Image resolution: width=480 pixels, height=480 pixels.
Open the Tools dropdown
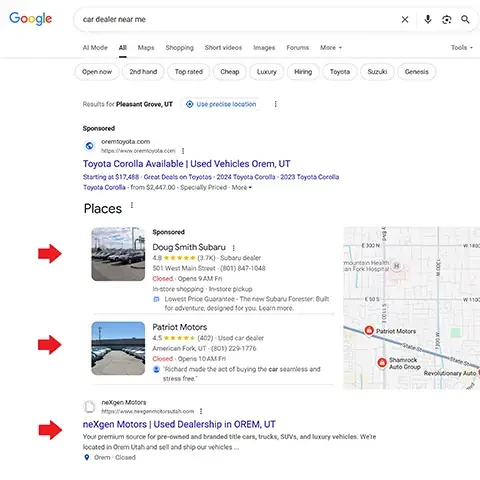pyautogui.click(x=462, y=48)
